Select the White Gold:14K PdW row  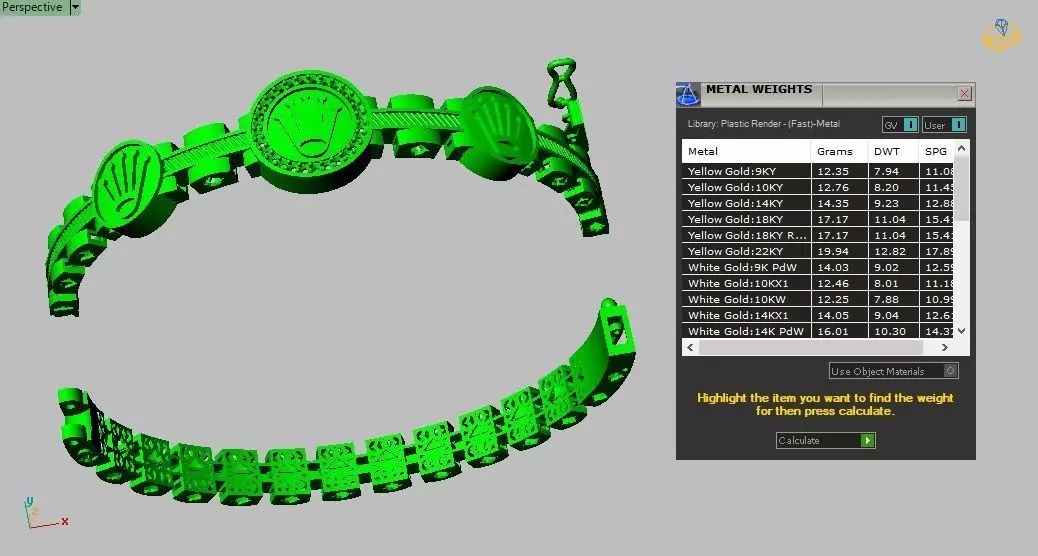(818, 331)
